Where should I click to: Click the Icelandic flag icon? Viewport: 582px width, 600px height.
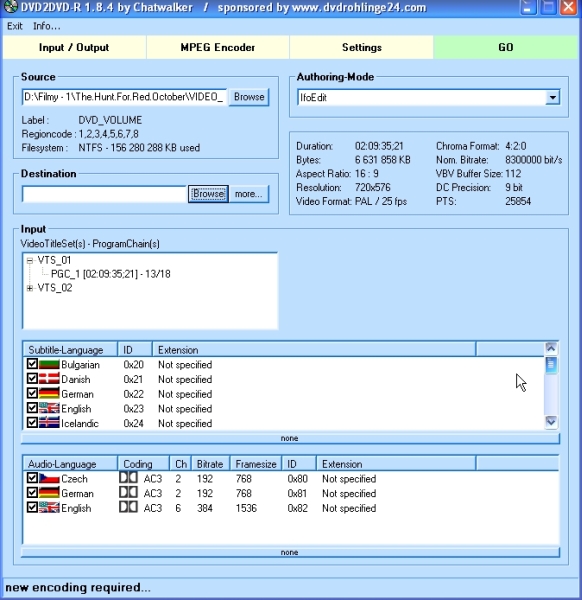[x=49, y=423]
